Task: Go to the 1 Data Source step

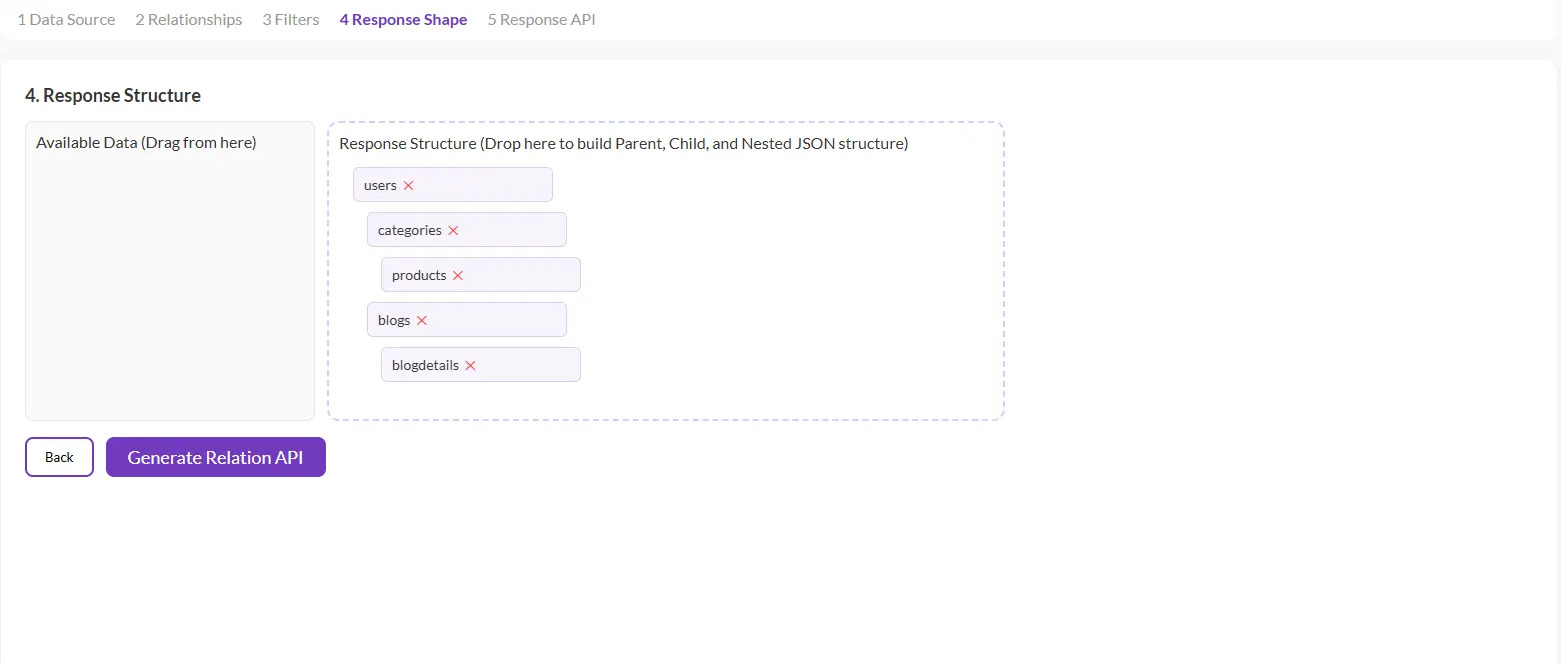Action: point(66,20)
